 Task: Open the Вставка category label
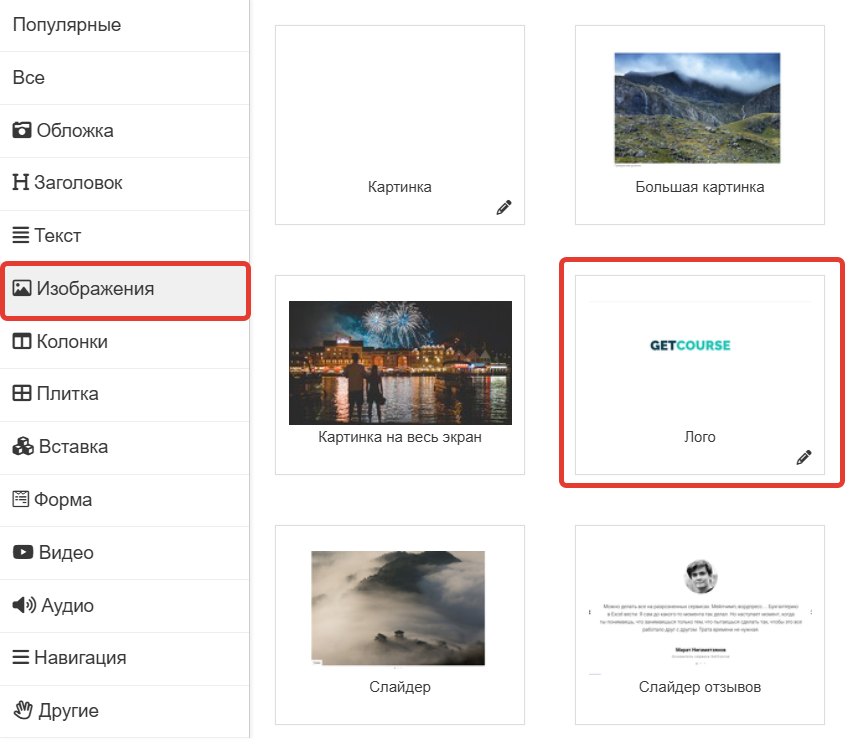(x=73, y=447)
